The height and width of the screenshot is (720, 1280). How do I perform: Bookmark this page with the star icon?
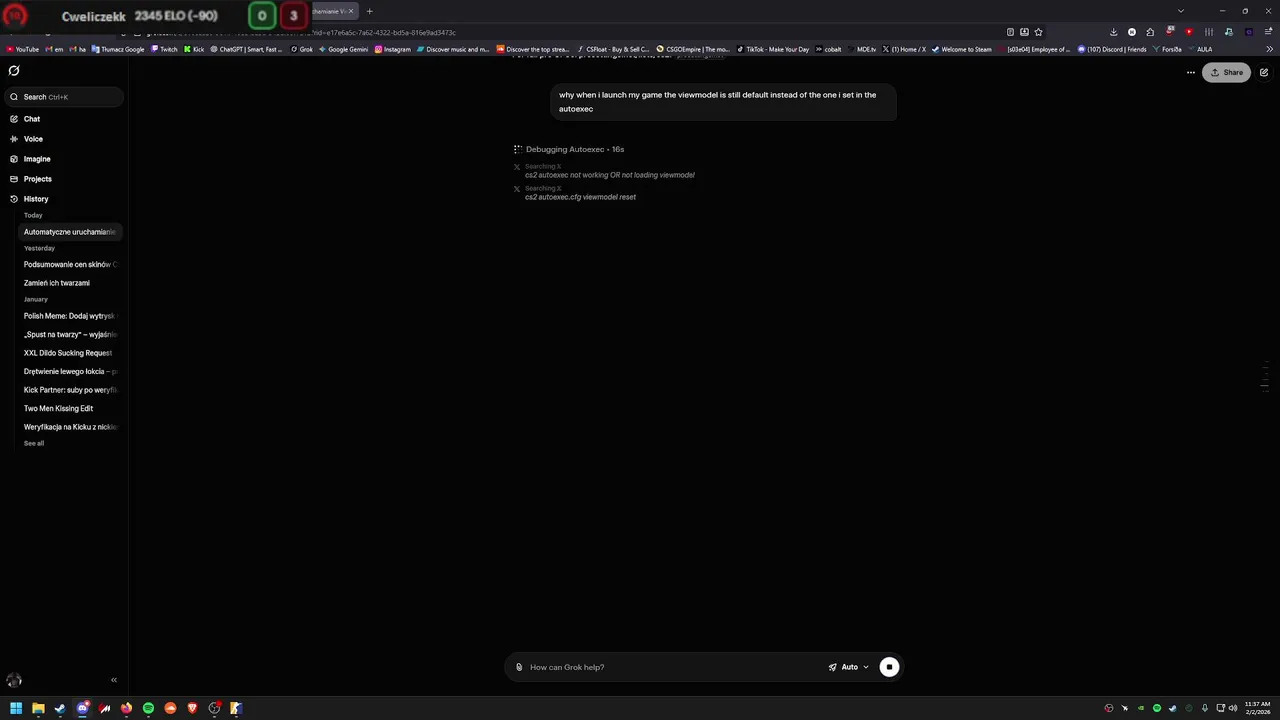(x=1039, y=32)
